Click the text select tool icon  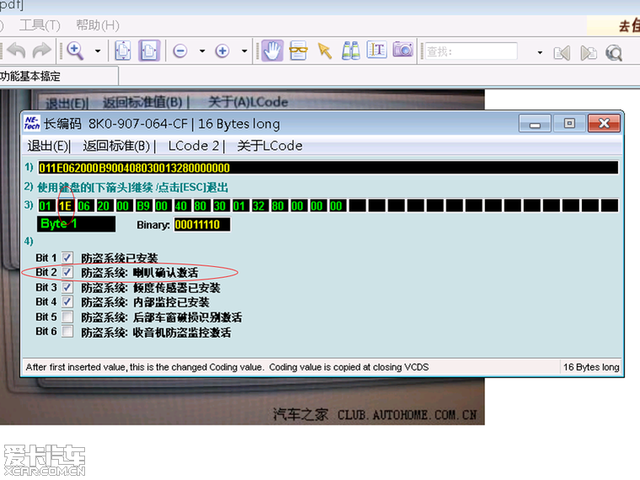click(376, 50)
